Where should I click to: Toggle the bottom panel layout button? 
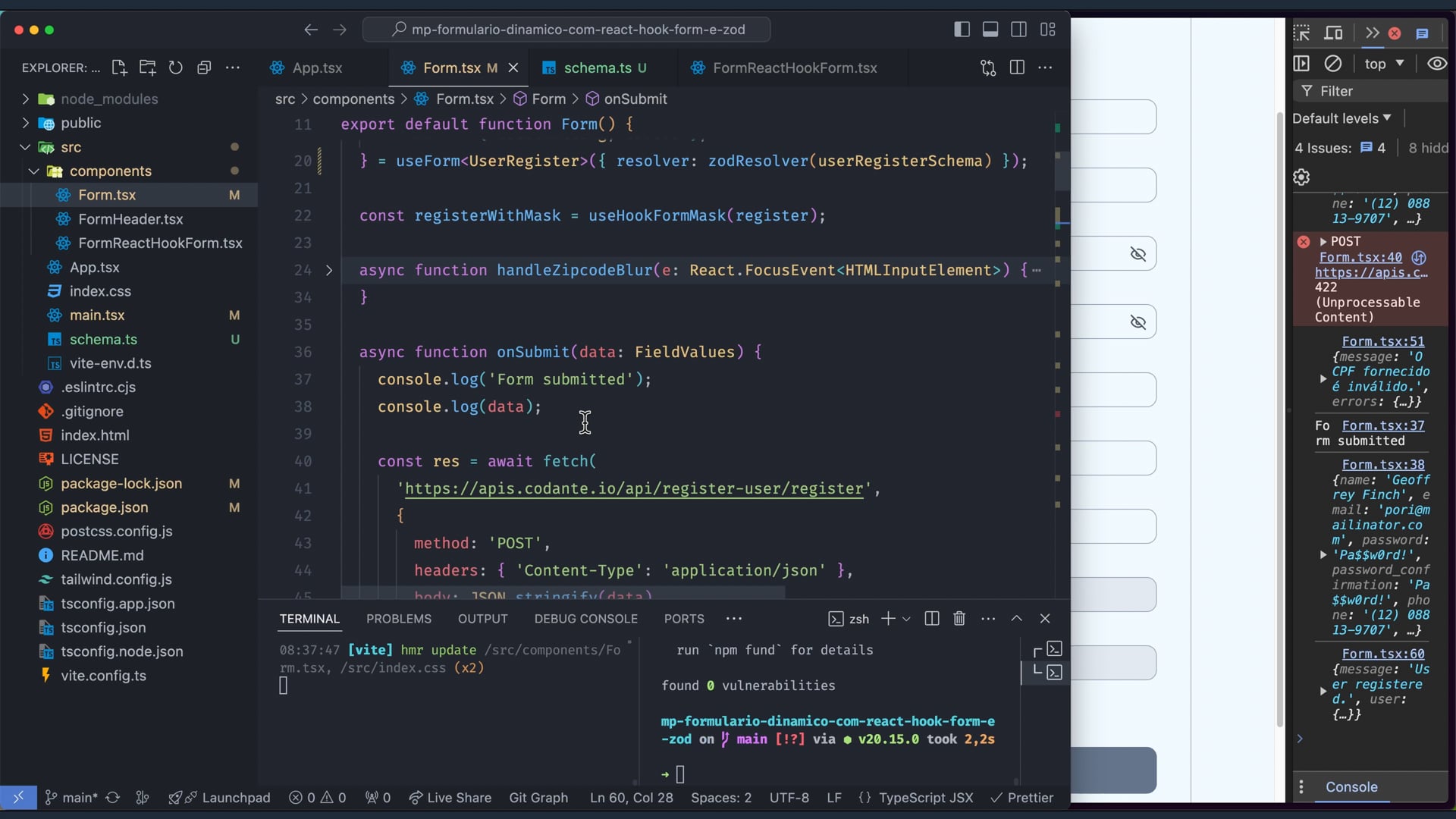tap(990, 30)
